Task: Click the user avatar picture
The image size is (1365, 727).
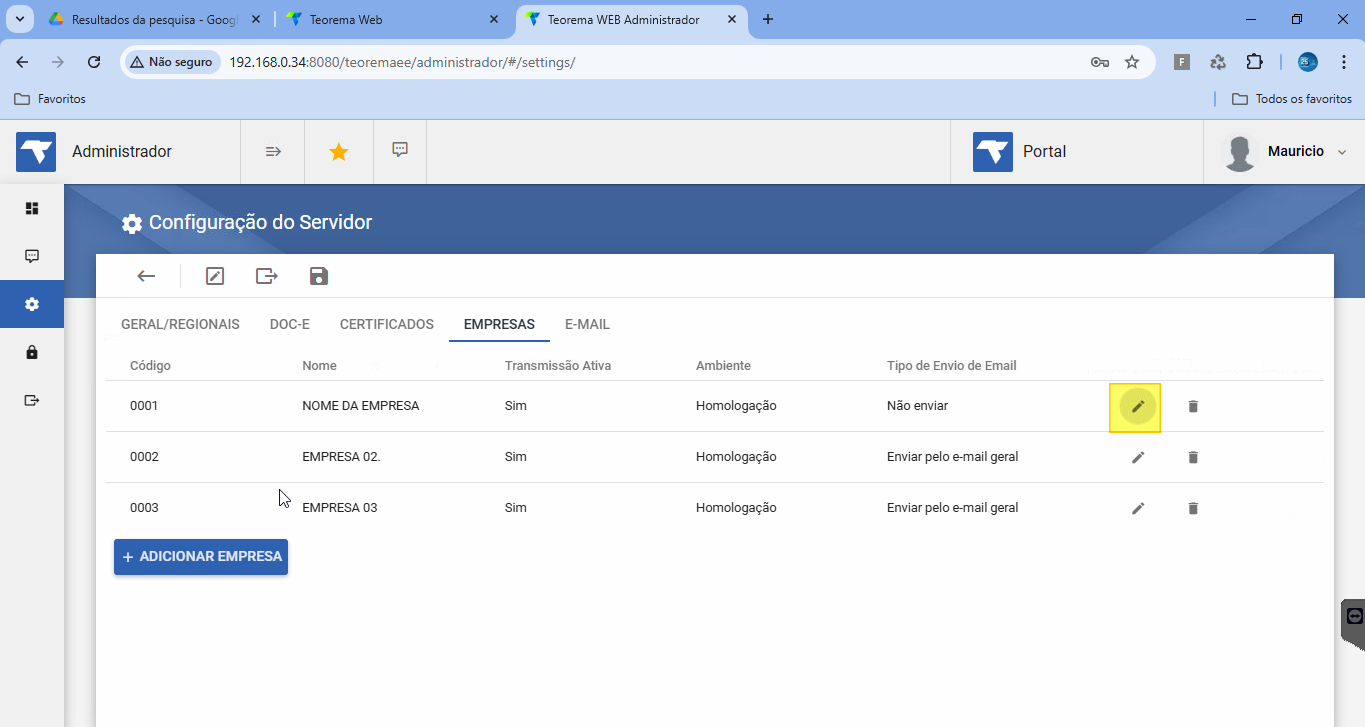Action: (1240, 153)
